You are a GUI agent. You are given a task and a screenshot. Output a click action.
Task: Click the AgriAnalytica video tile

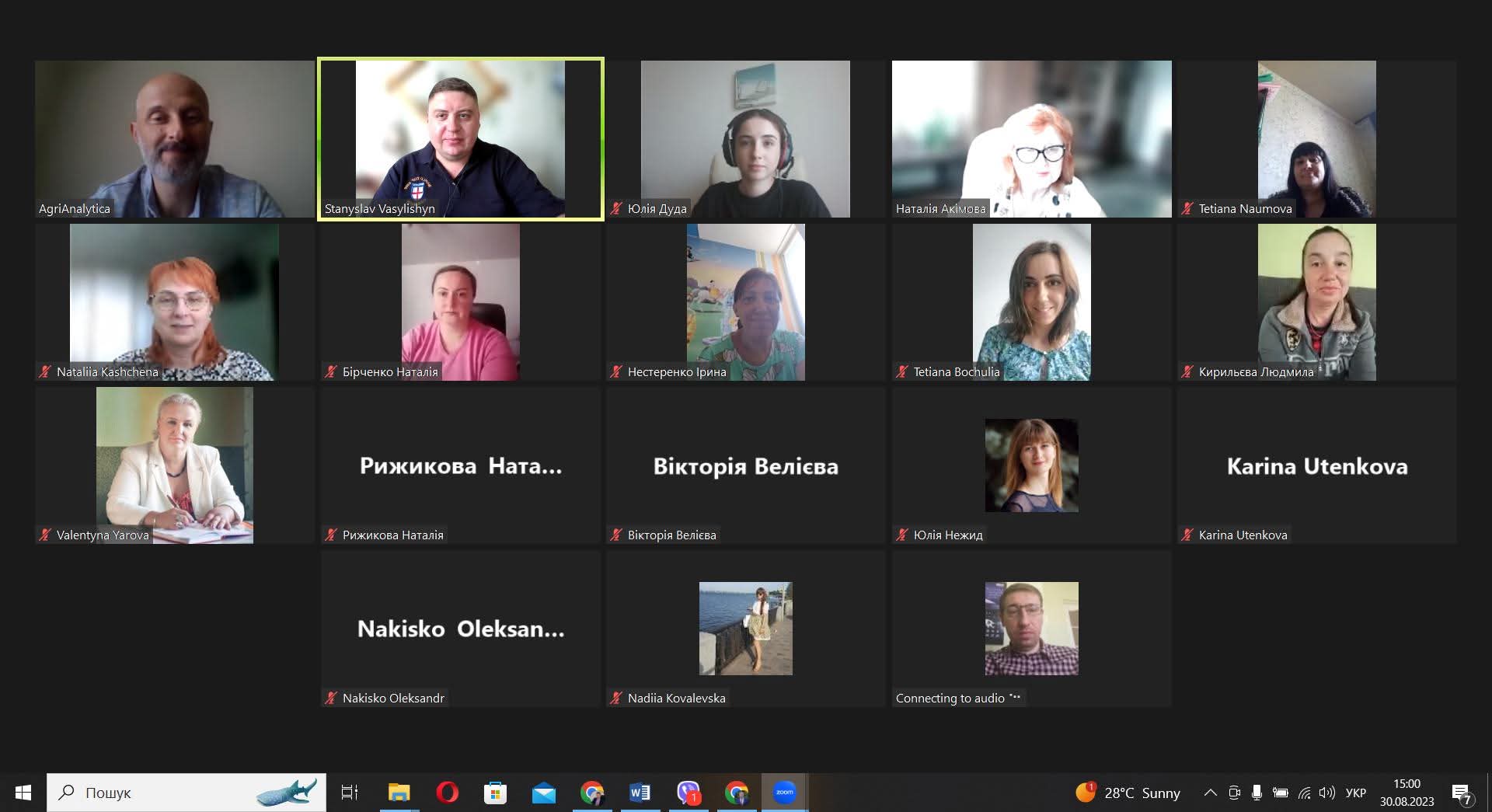tap(175, 139)
